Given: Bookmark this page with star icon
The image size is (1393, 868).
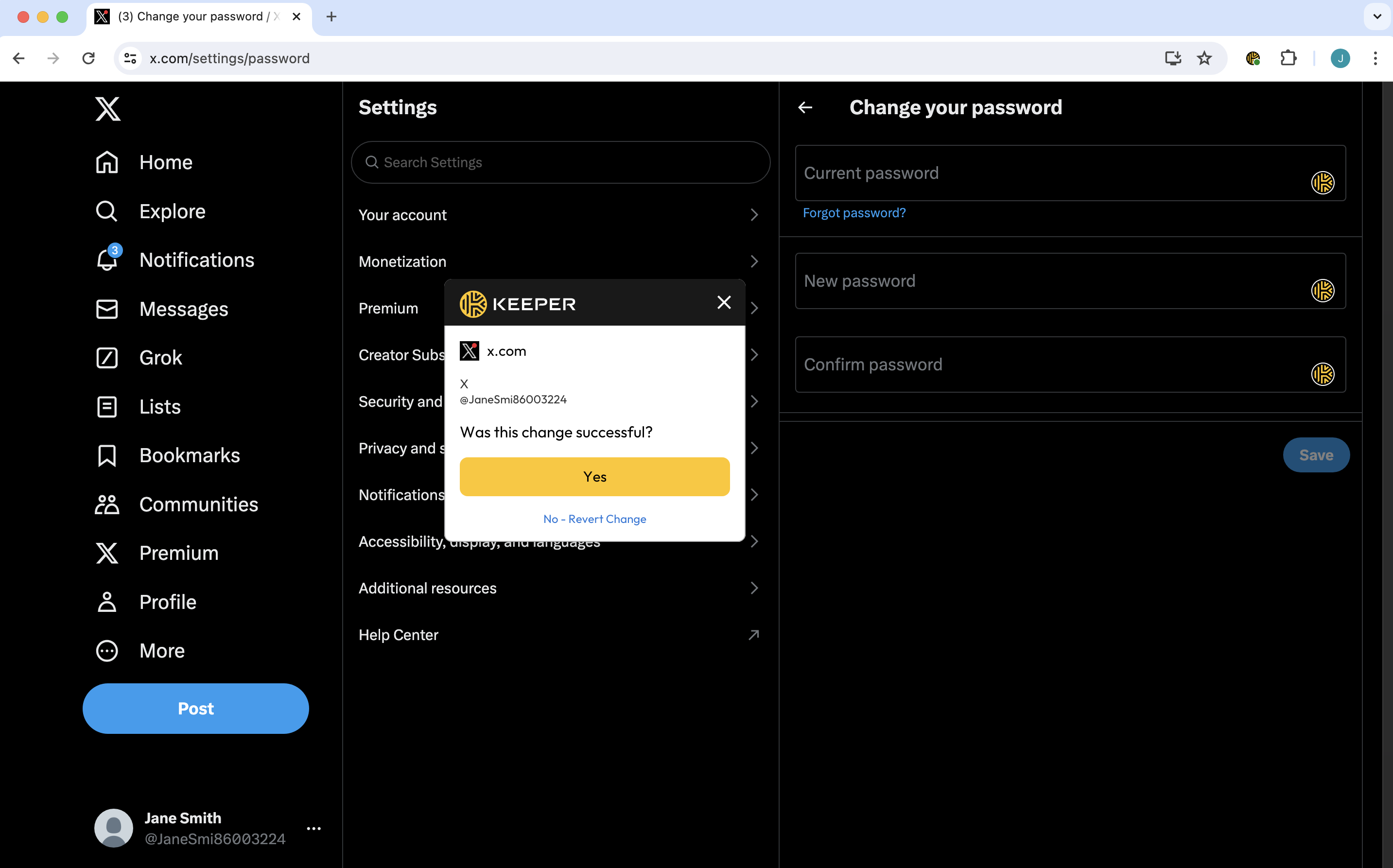Looking at the screenshot, I should (x=1203, y=58).
